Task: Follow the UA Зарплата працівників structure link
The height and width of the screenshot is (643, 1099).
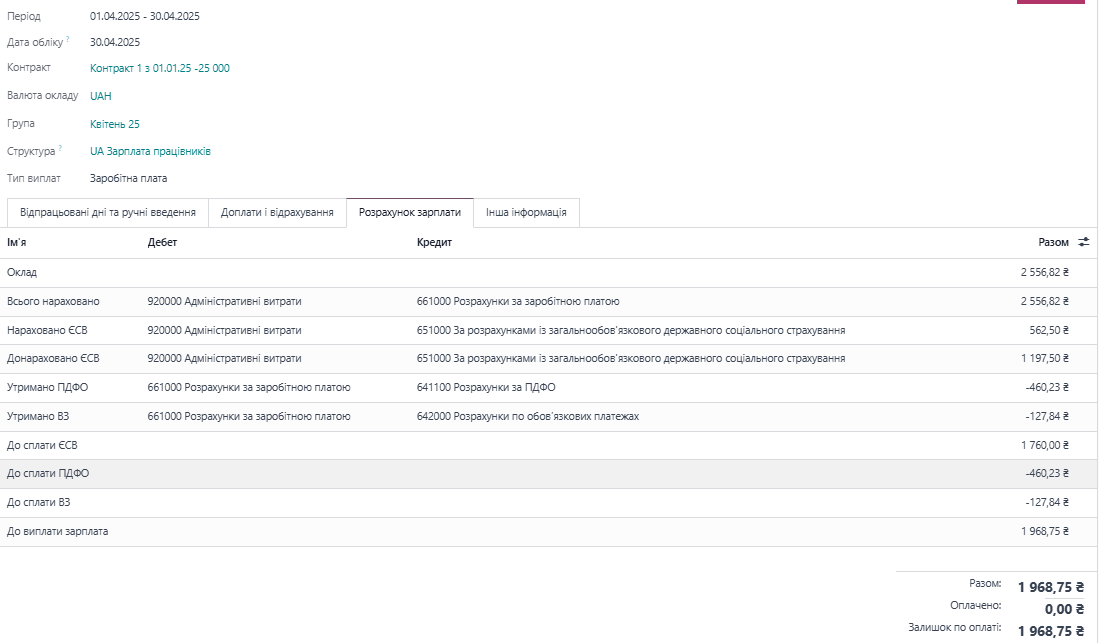Action: (150, 151)
